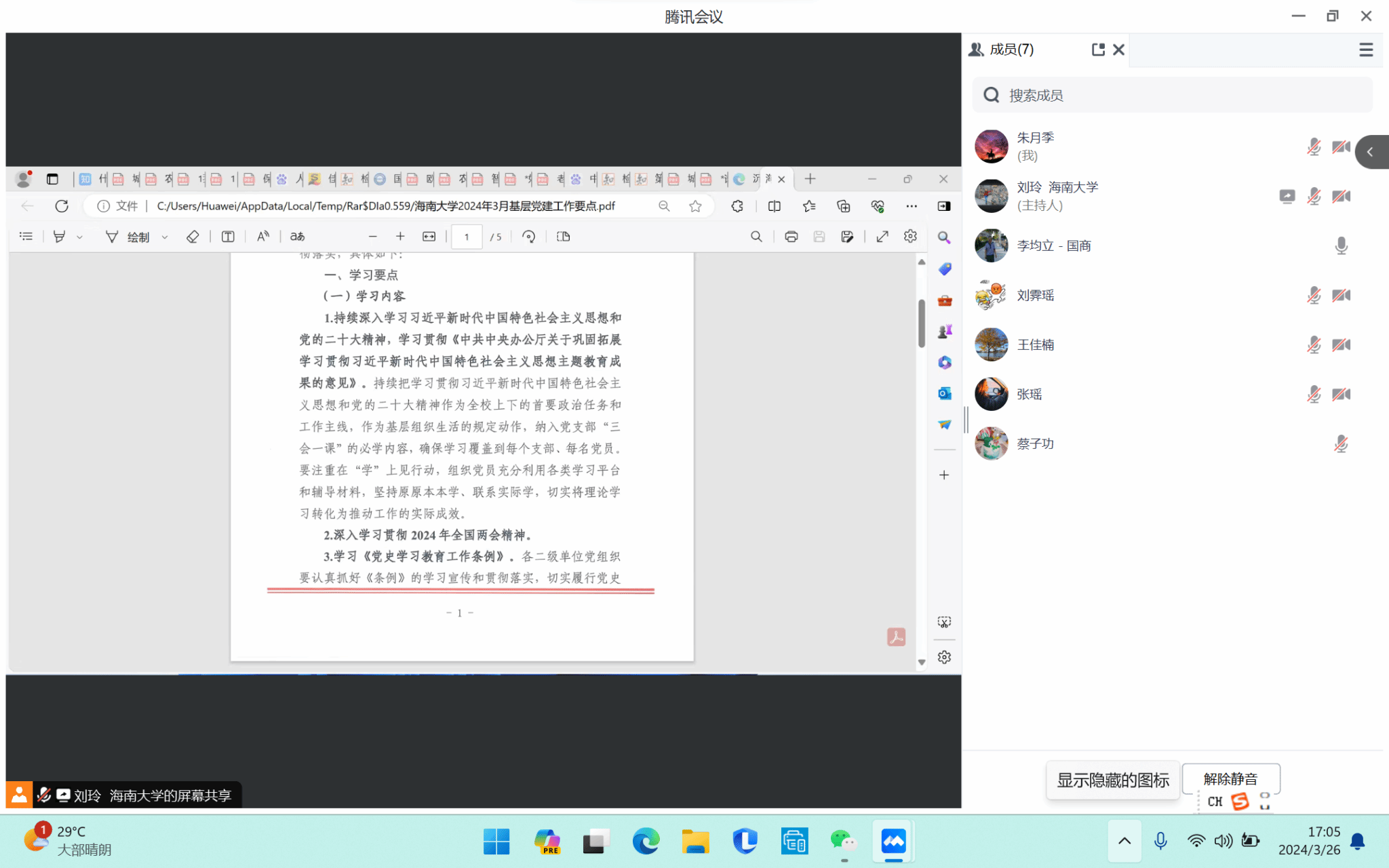Viewport: 1389px width, 868px height.
Task: Open system volume control in tray
Action: 1224,841
